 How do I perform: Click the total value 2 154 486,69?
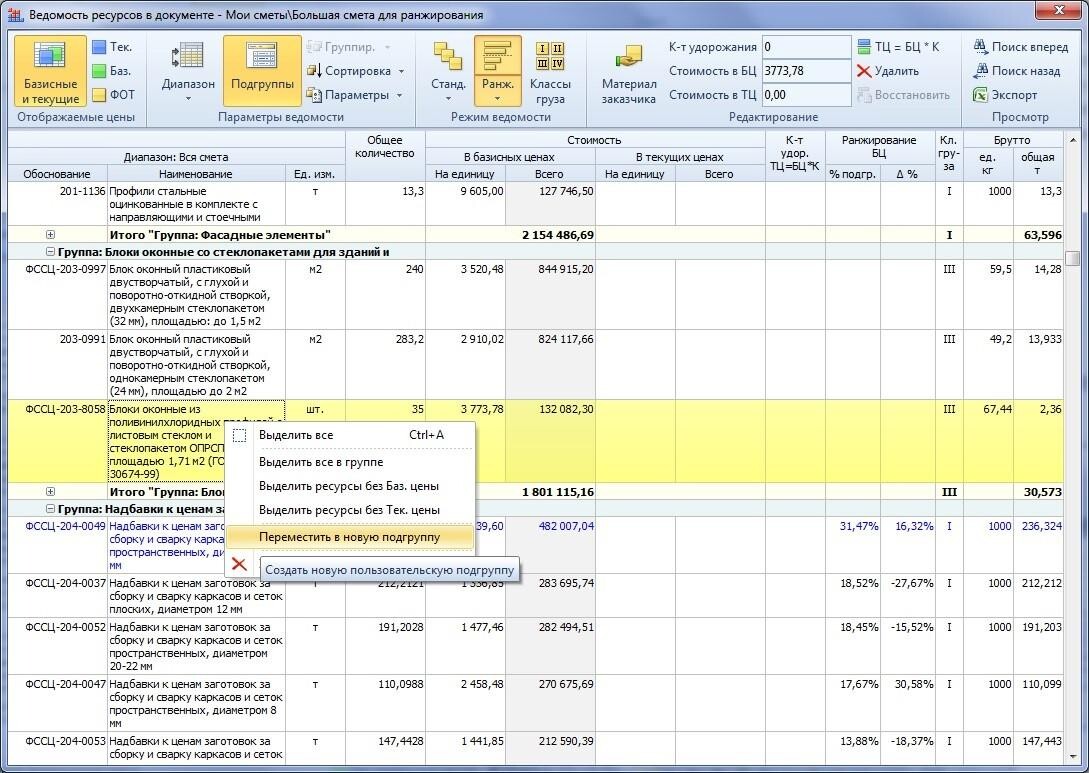pos(558,235)
